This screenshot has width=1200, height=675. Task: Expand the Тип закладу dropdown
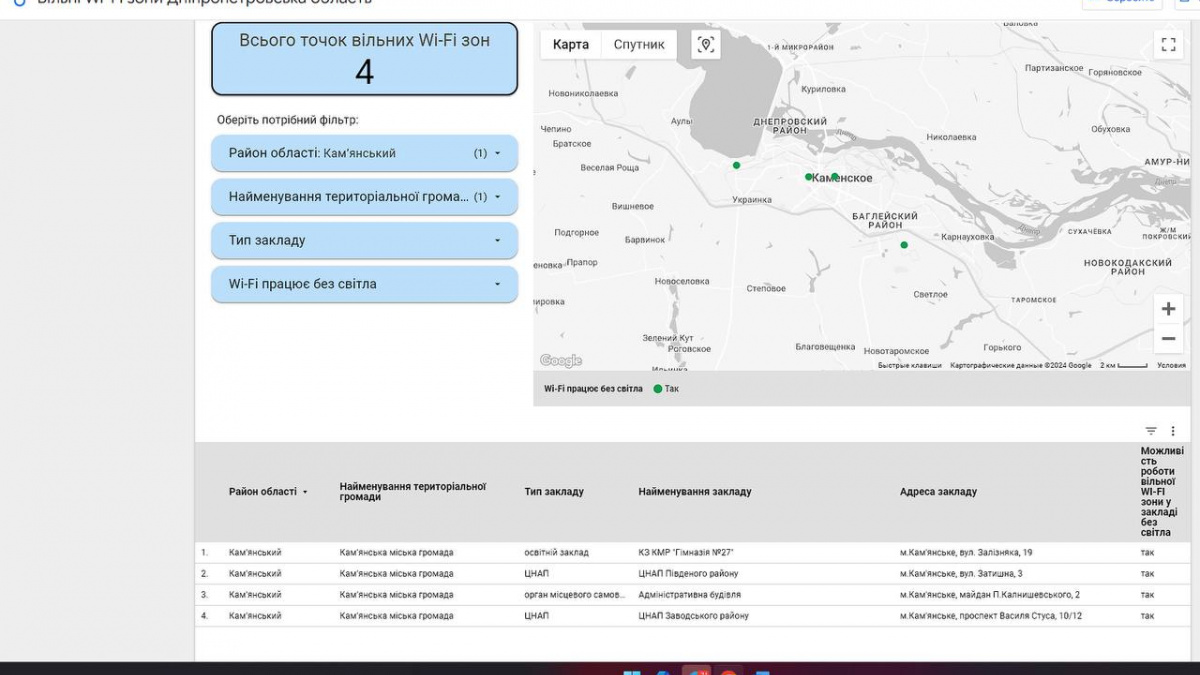(x=365, y=241)
